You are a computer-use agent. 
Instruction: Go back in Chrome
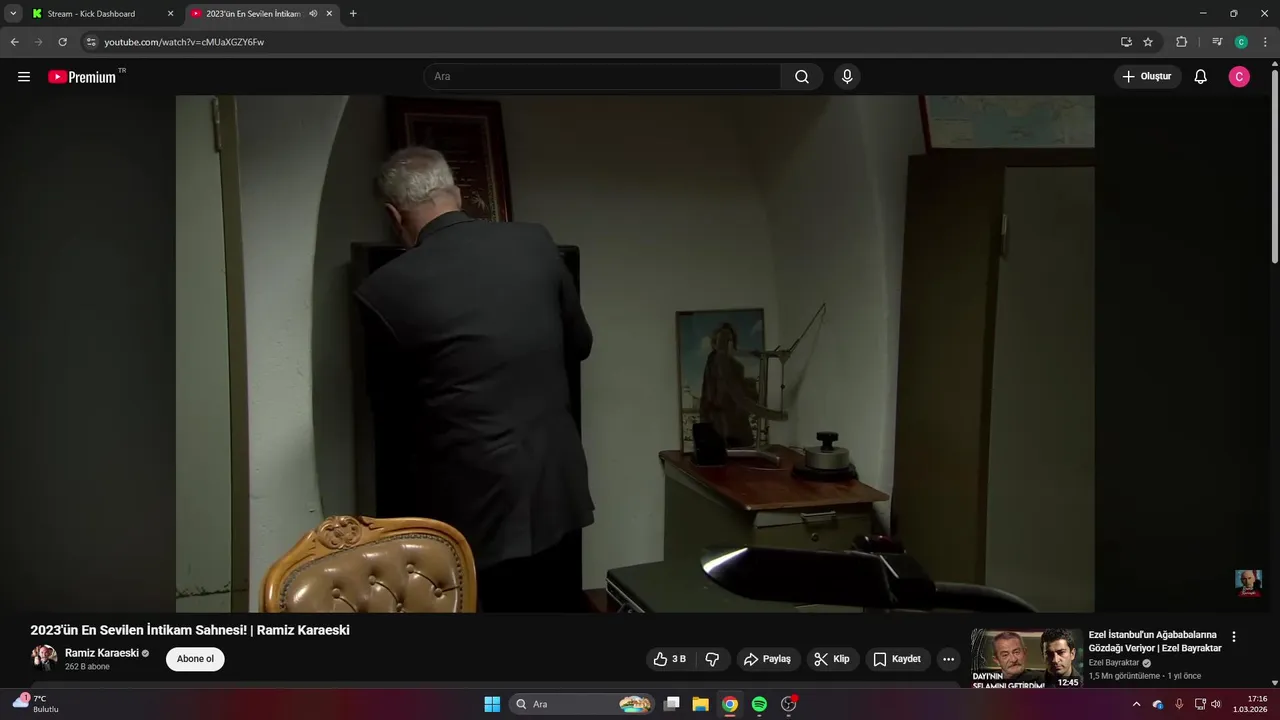click(14, 42)
